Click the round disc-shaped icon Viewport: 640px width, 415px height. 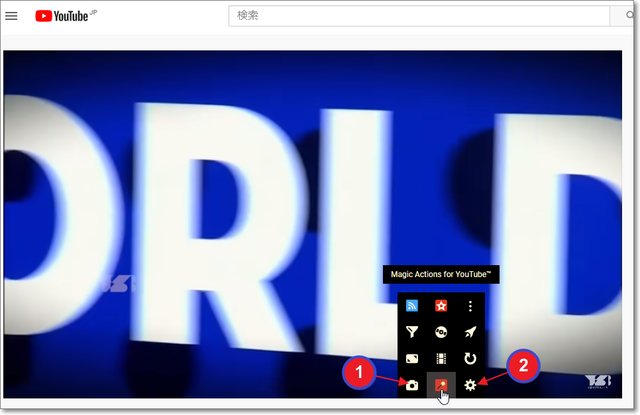[441, 332]
